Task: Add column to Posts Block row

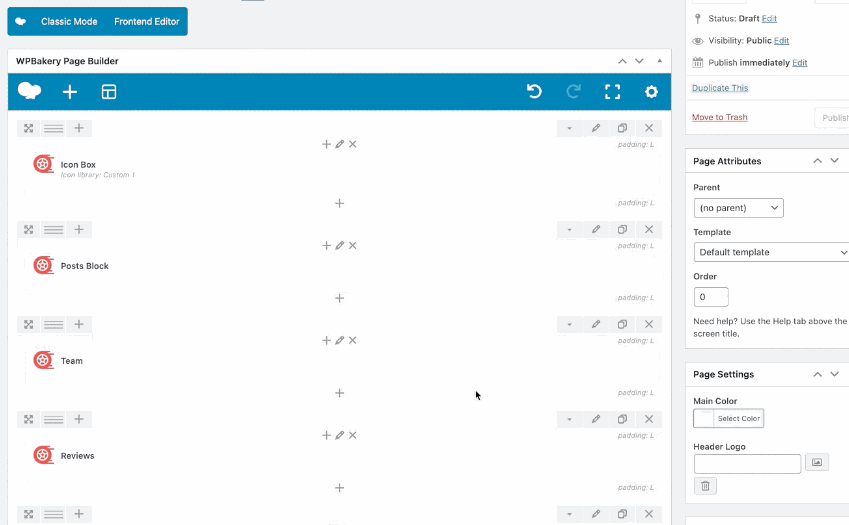Action: coord(79,229)
